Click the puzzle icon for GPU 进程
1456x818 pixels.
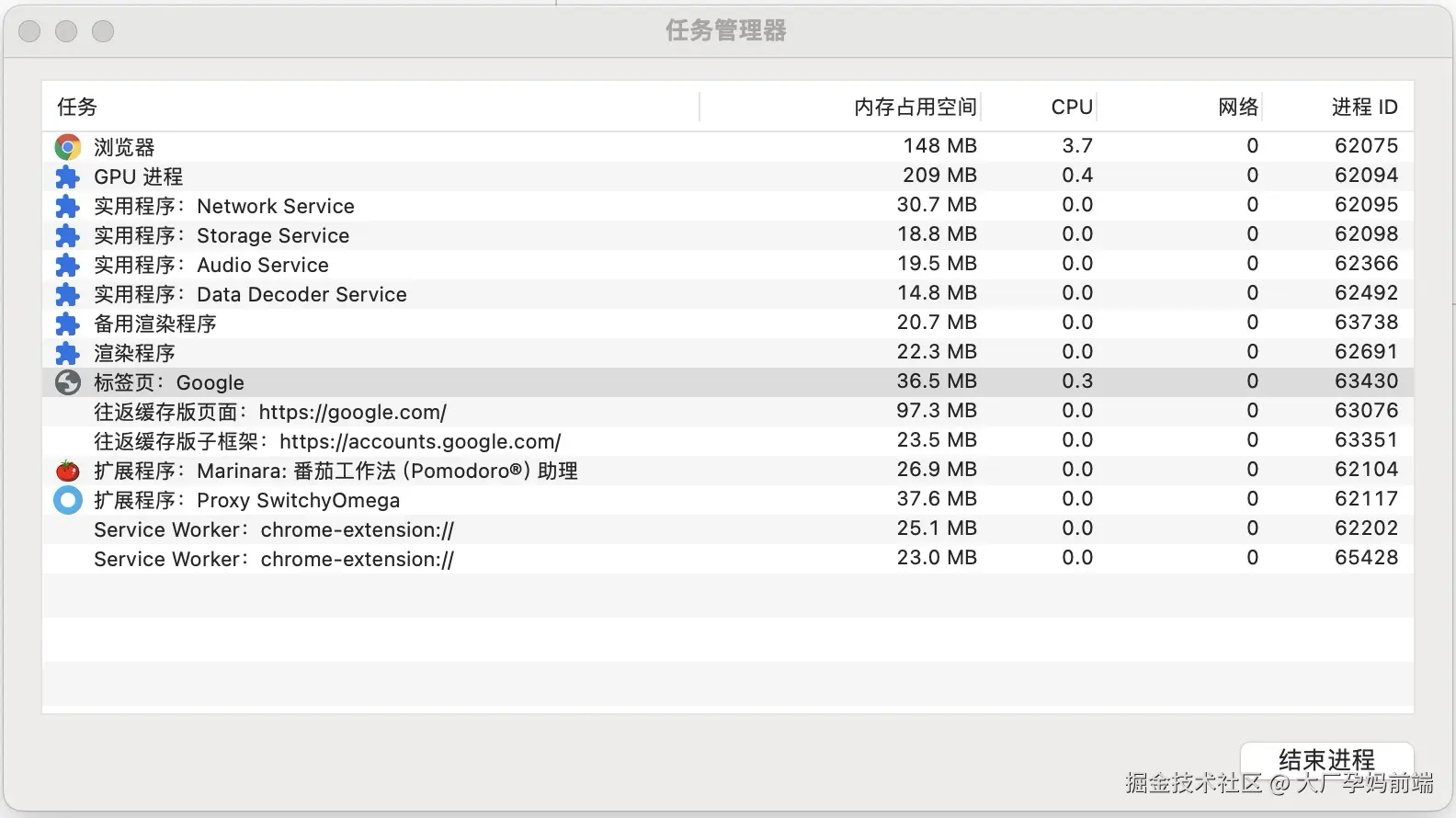click(x=68, y=176)
